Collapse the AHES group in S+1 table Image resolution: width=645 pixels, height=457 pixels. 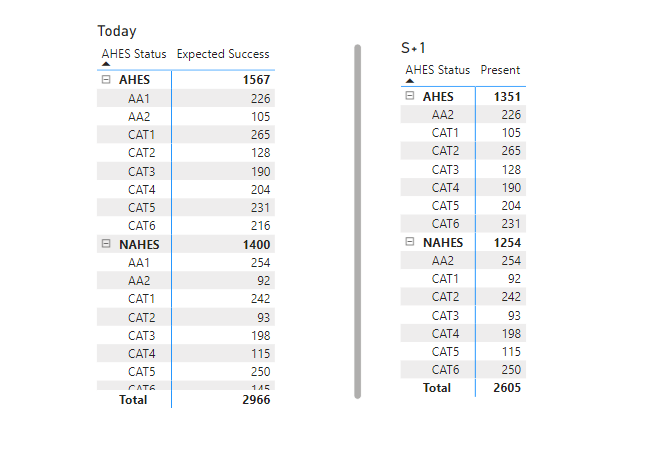click(410, 96)
